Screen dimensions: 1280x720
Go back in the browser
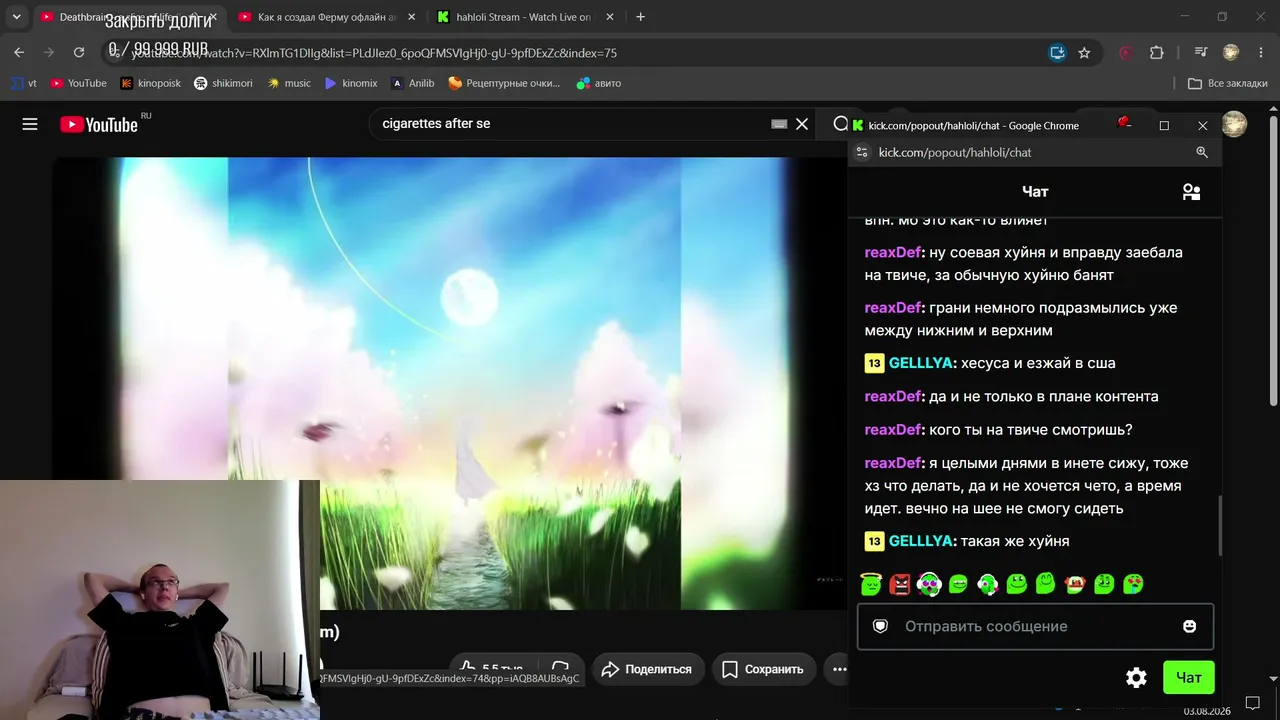pyautogui.click(x=19, y=53)
